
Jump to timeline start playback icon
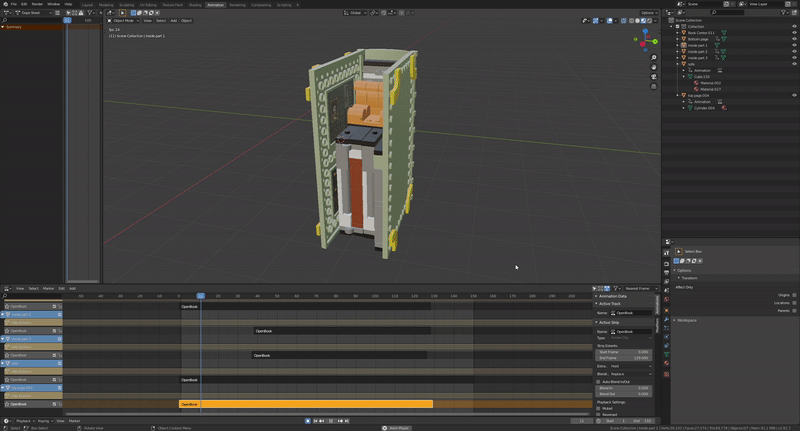pos(315,421)
